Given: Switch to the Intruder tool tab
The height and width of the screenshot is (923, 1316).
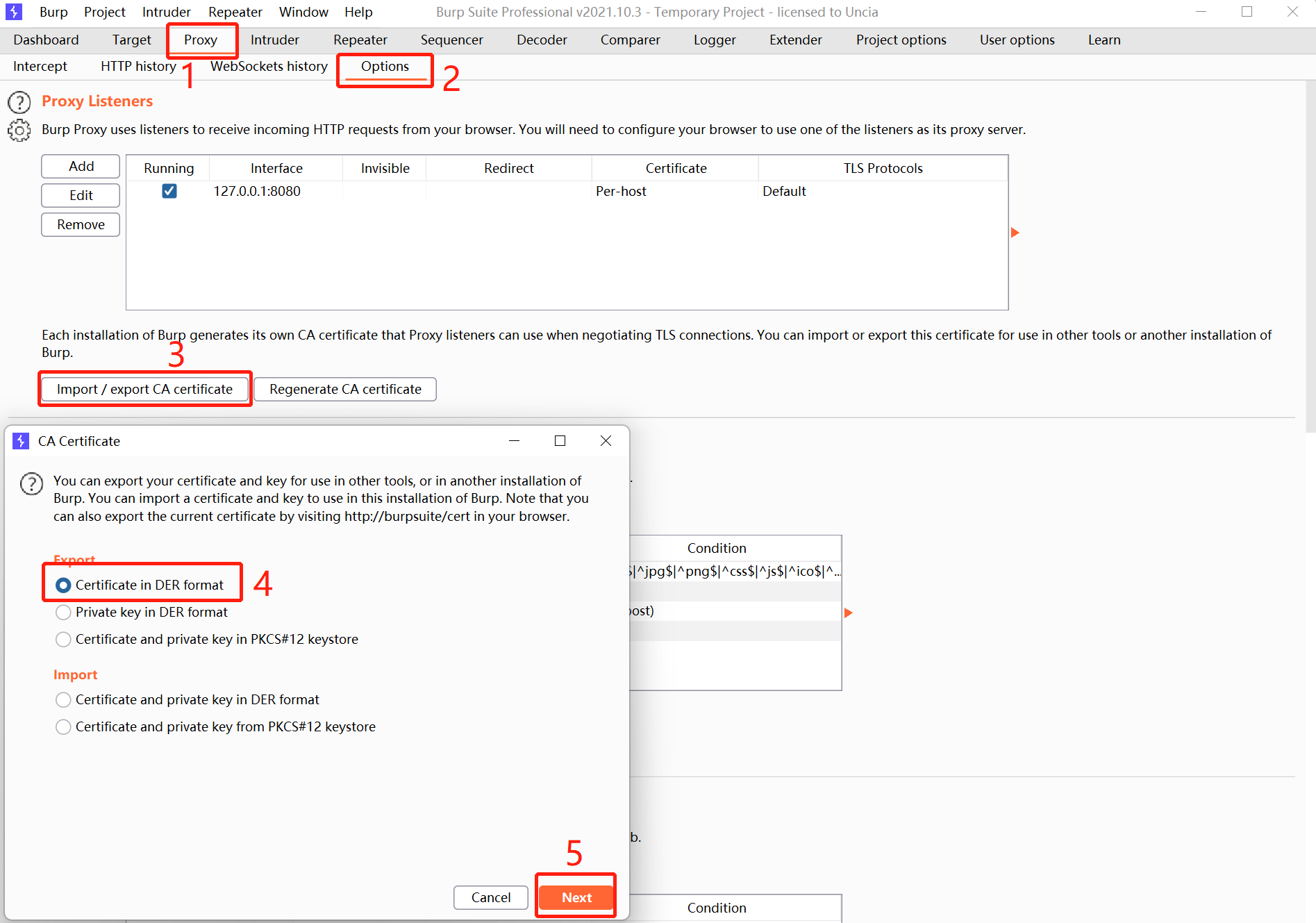Looking at the screenshot, I should coord(275,40).
